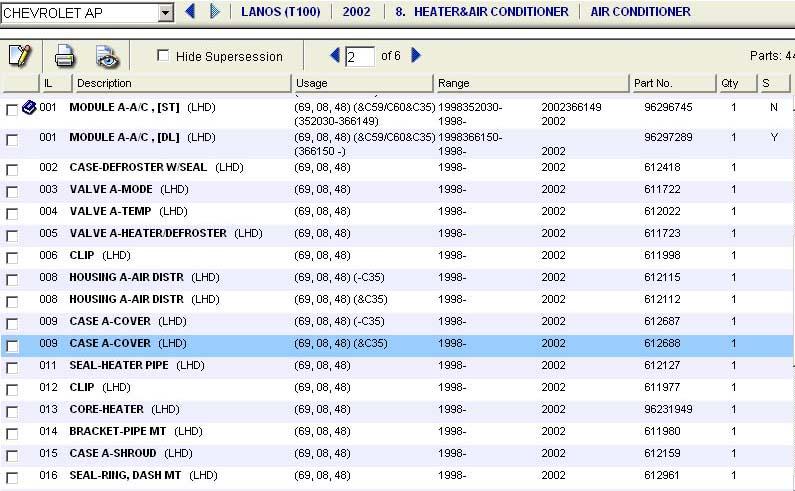Select supersession flag Y on MODULE [DL] row
Viewport: 795px width, 491px height.
[x=774, y=137]
